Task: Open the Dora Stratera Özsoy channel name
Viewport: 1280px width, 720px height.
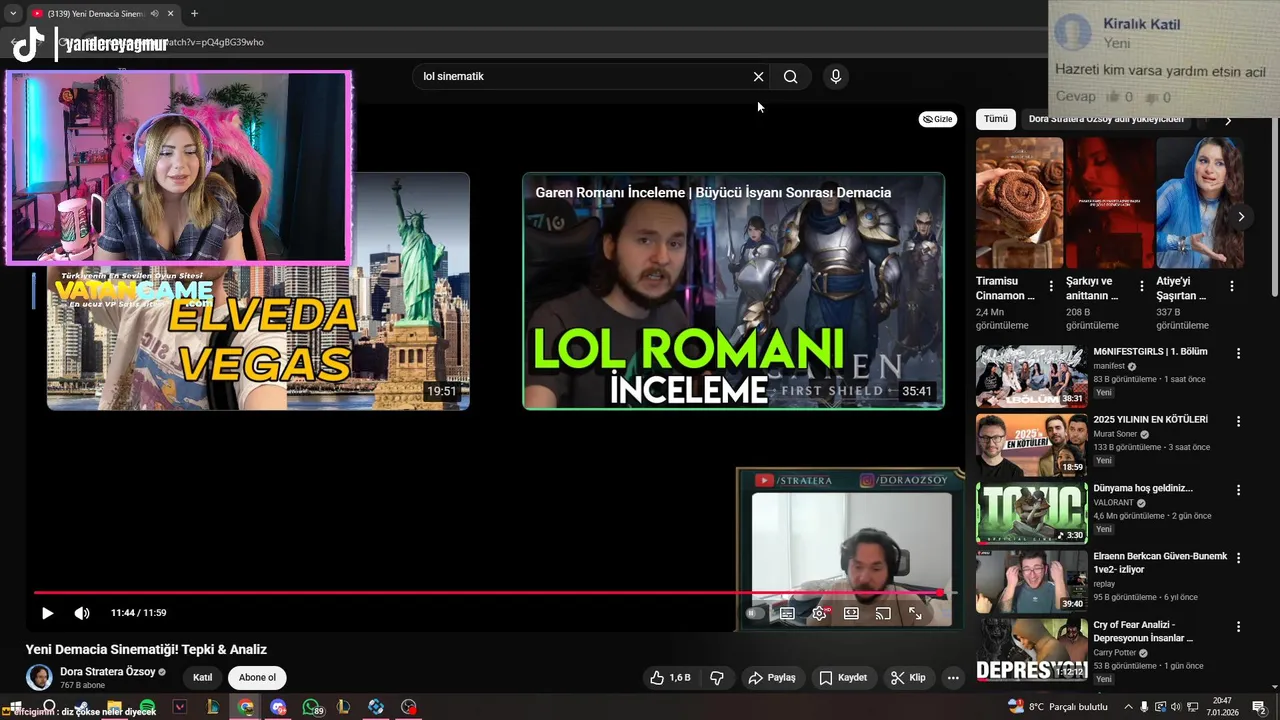Action: (x=107, y=672)
